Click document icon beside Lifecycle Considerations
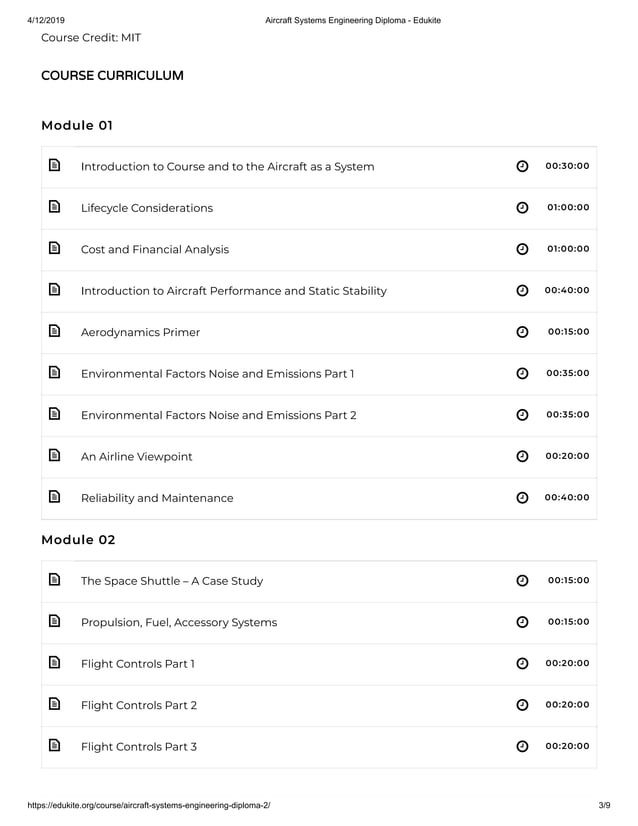The image size is (638, 826). click(x=54, y=207)
